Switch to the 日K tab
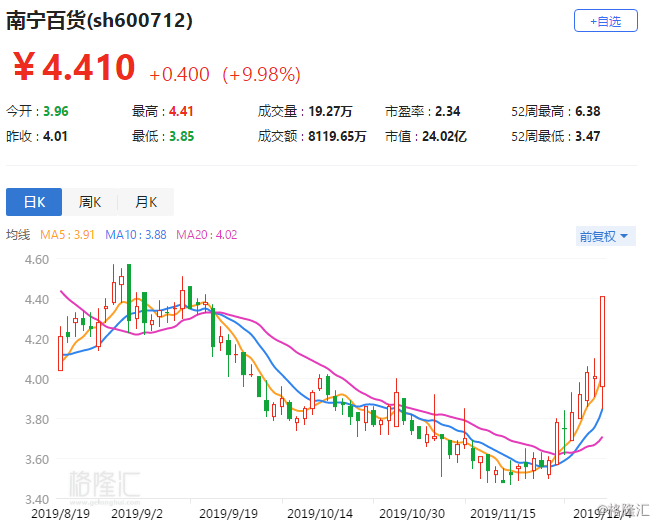Image resolution: width=657 pixels, height=524 pixels. 34,202
